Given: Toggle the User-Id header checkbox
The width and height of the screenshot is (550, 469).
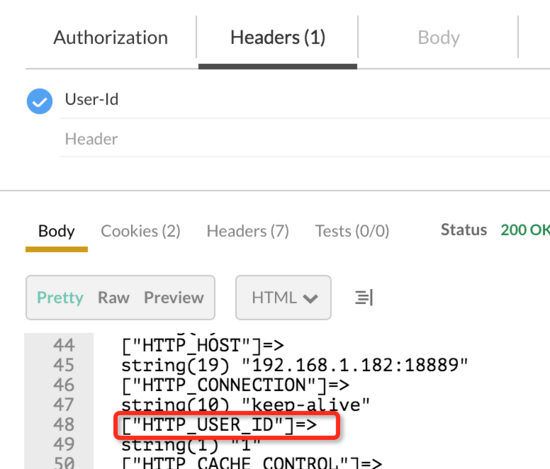Looking at the screenshot, I should pyautogui.click(x=40, y=101).
